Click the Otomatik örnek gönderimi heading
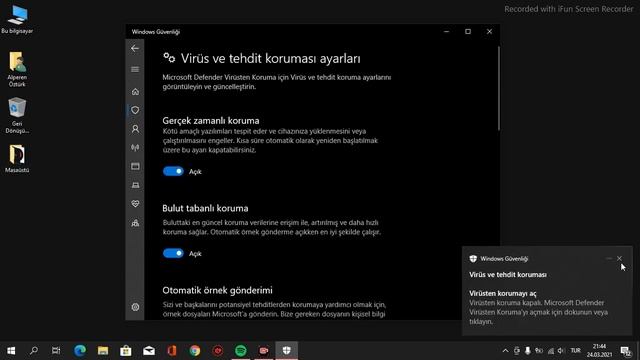This screenshot has width=640, height=360. 217,290
